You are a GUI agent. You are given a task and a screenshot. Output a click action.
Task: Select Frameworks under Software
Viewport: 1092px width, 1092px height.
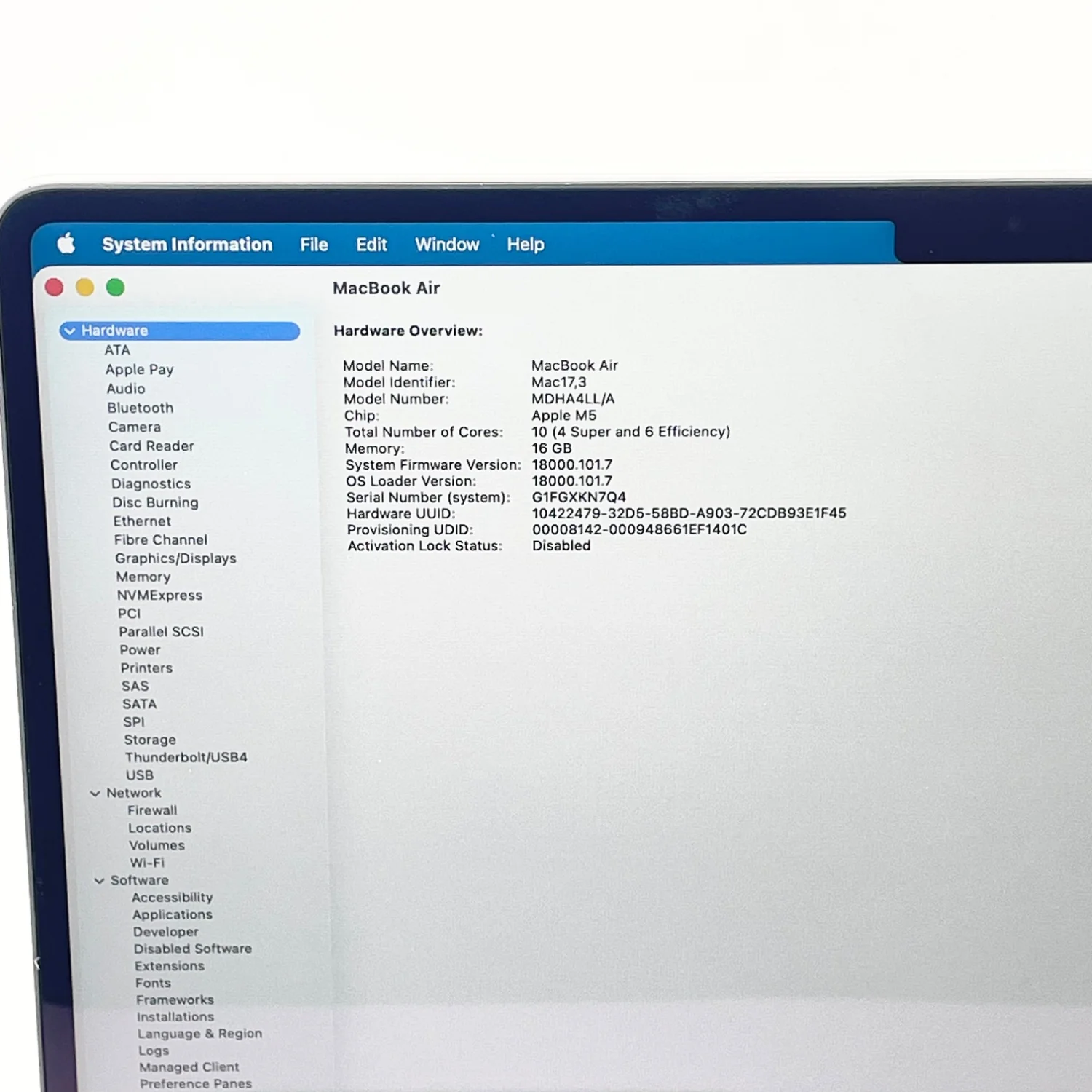175,1000
